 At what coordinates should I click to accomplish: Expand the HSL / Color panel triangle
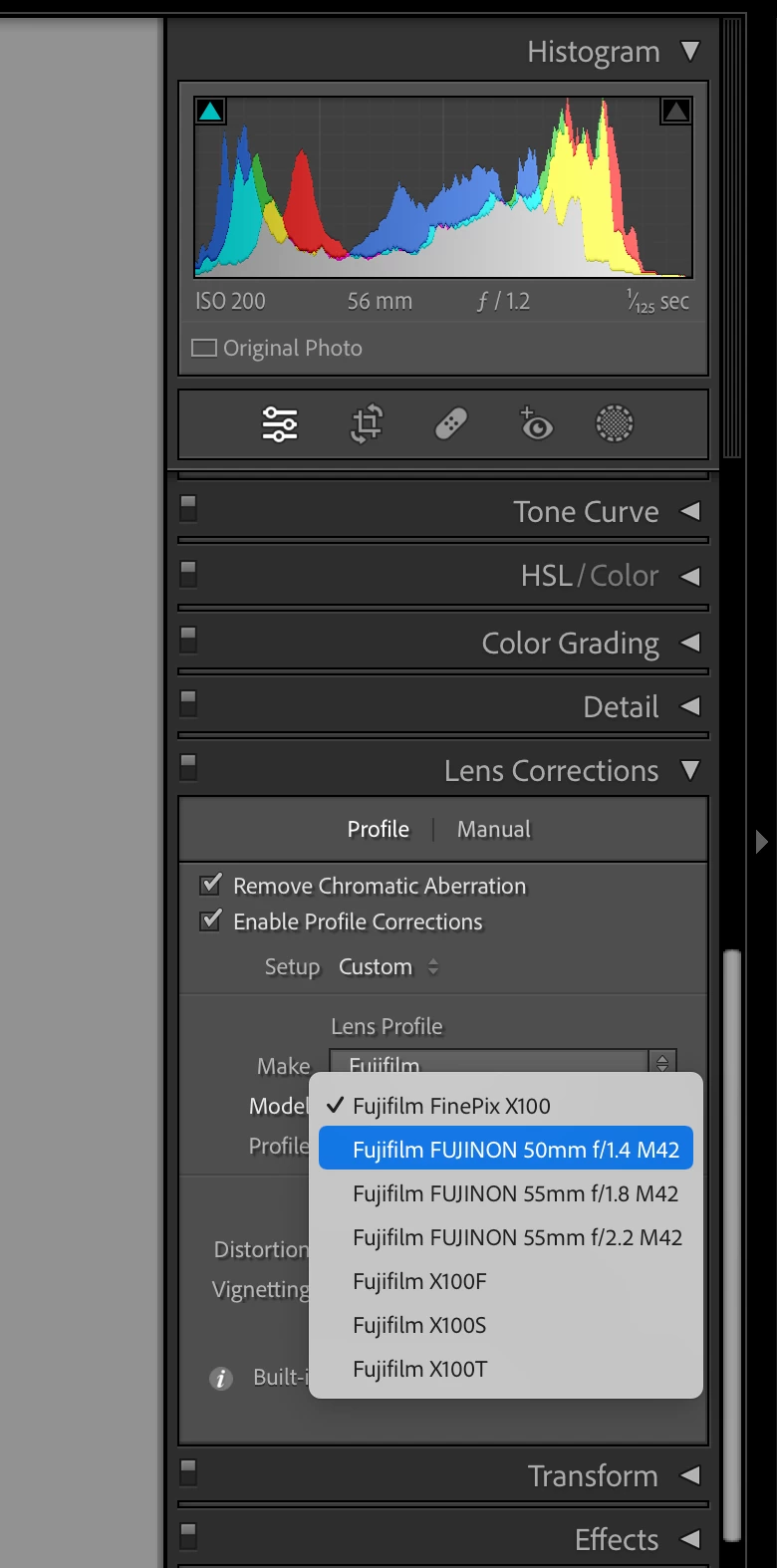point(690,576)
